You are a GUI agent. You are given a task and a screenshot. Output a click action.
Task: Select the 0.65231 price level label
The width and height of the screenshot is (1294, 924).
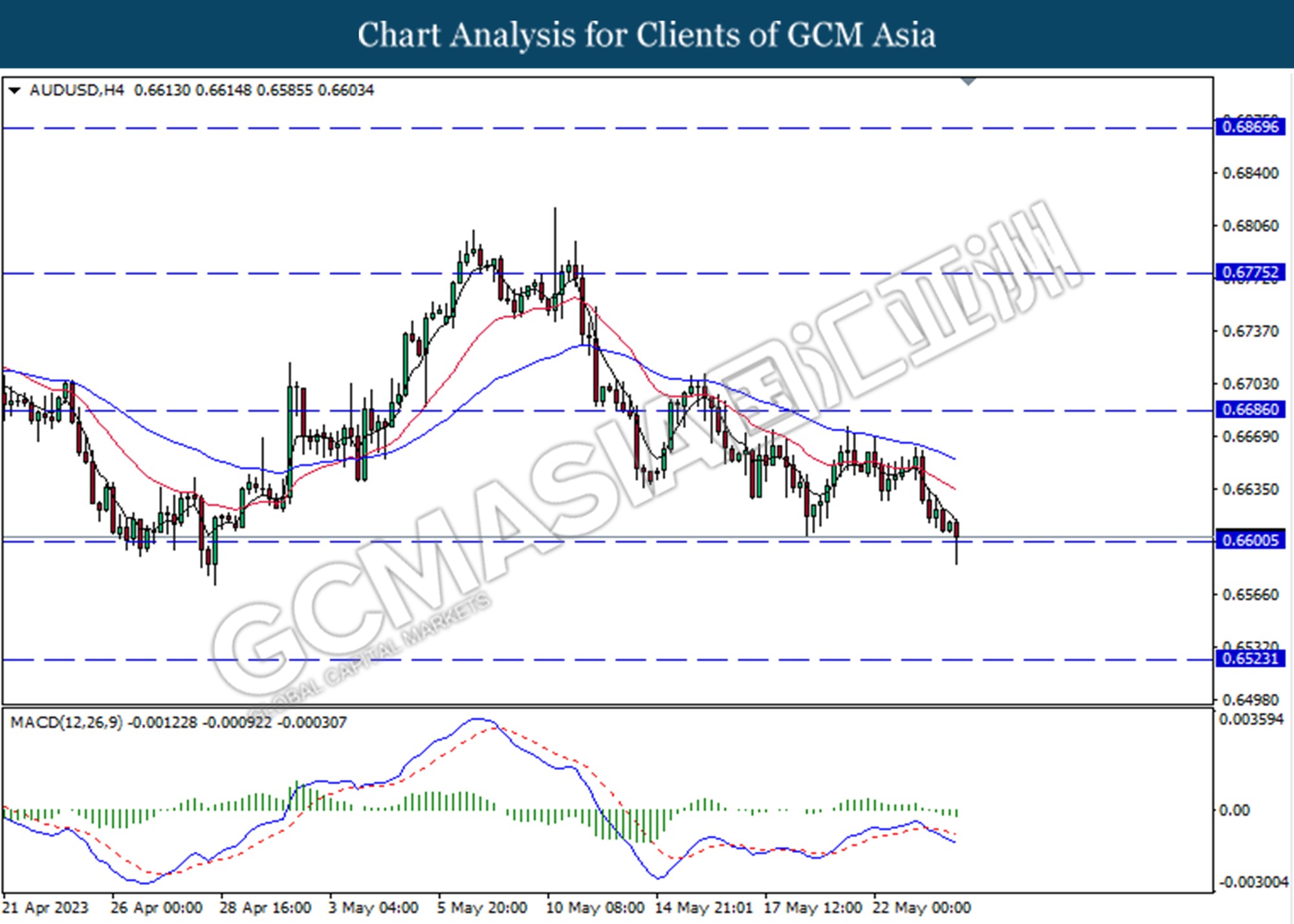pos(1251,659)
